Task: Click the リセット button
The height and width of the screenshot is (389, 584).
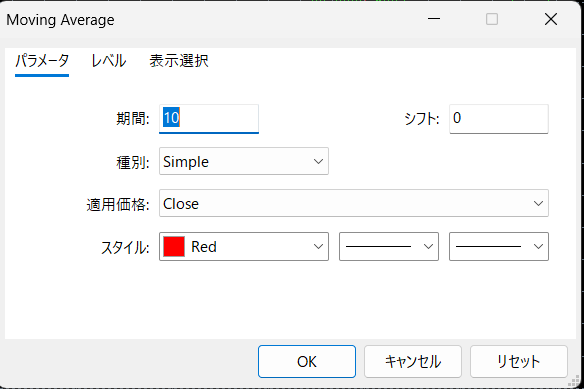Action: click(x=518, y=361)
